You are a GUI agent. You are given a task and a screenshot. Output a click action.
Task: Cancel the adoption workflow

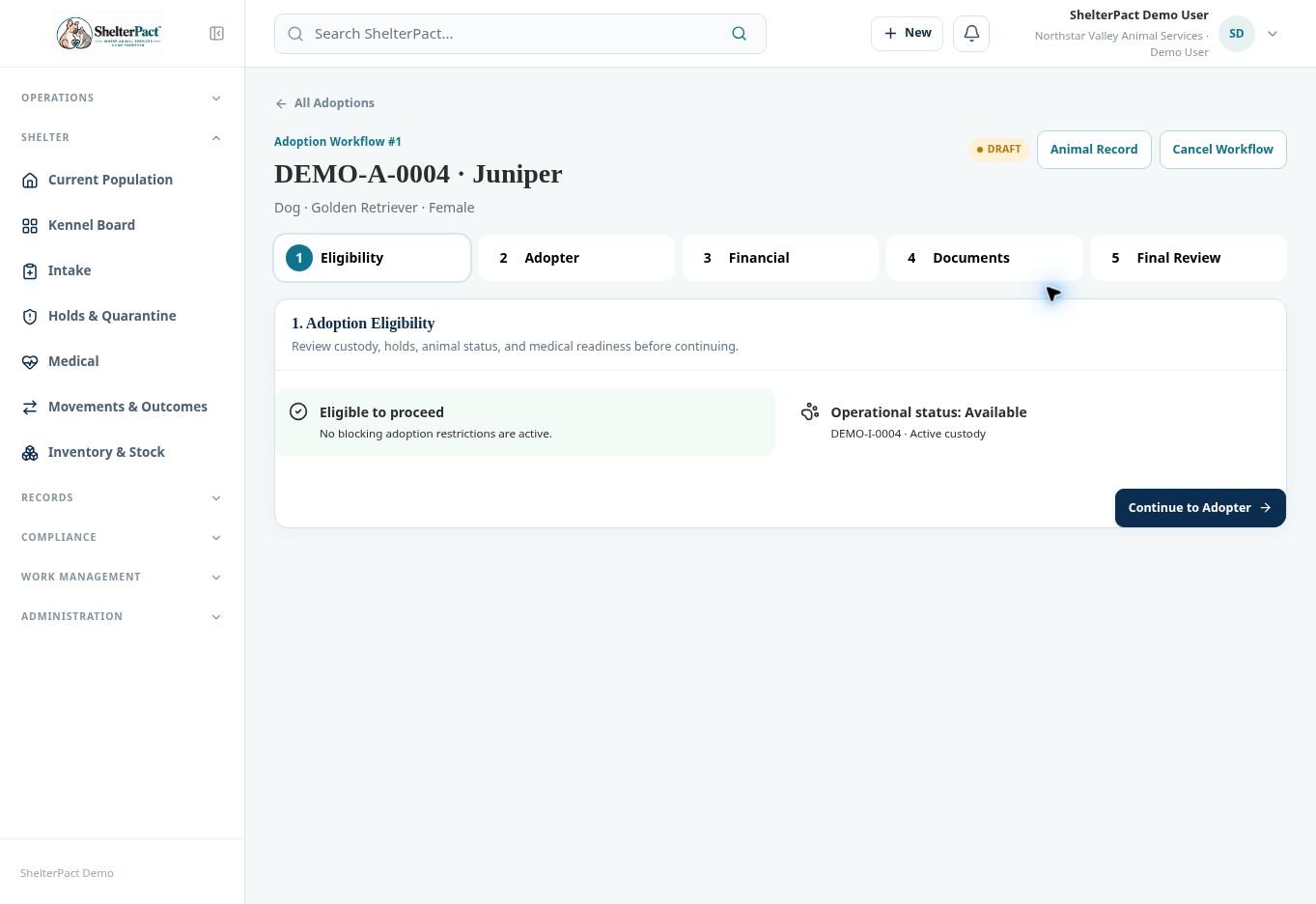1222,150
